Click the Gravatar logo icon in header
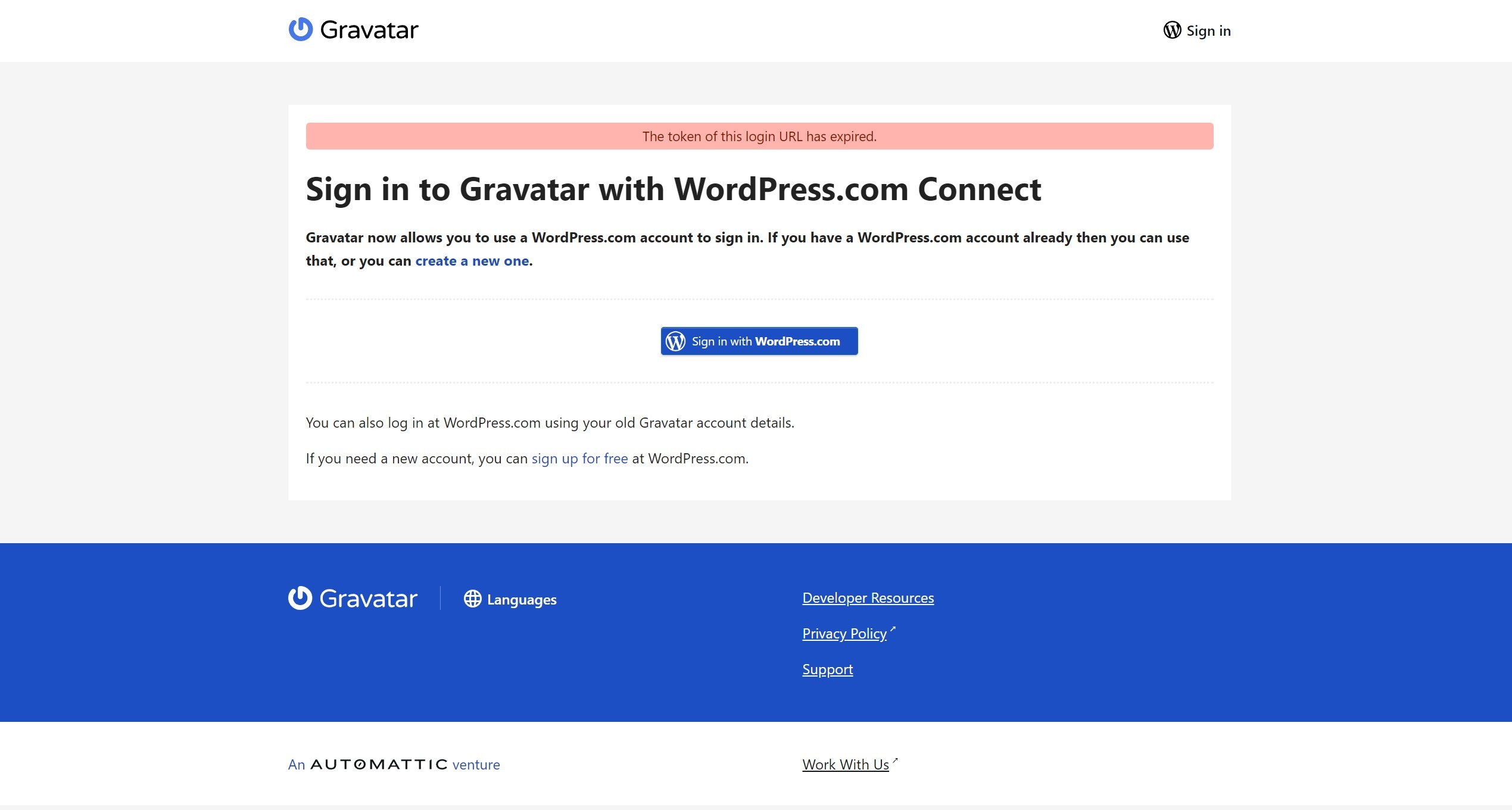 (x=301, y=29)
